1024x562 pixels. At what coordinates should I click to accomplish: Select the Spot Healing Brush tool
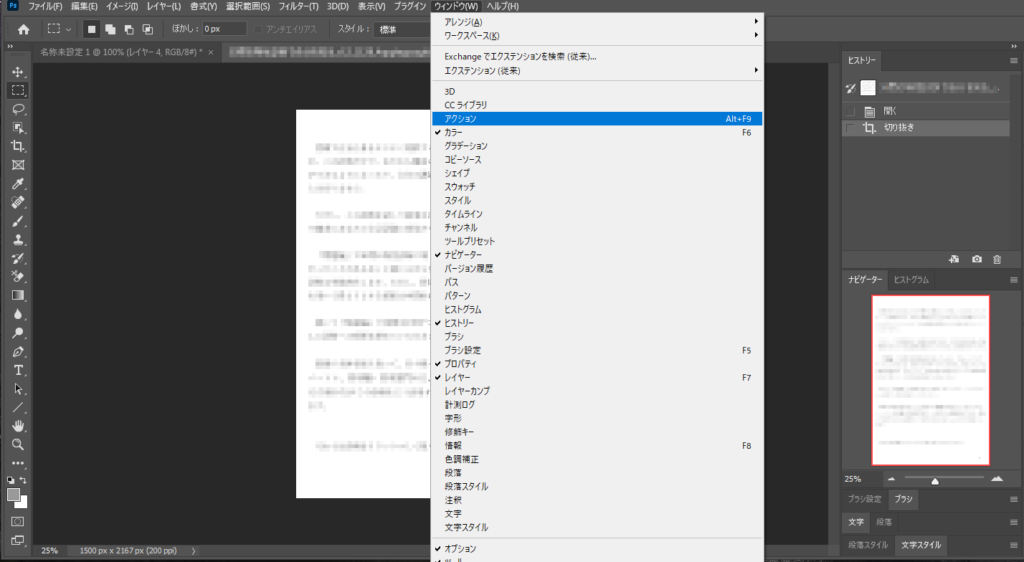pyautogui.click(x=18, y=202)
